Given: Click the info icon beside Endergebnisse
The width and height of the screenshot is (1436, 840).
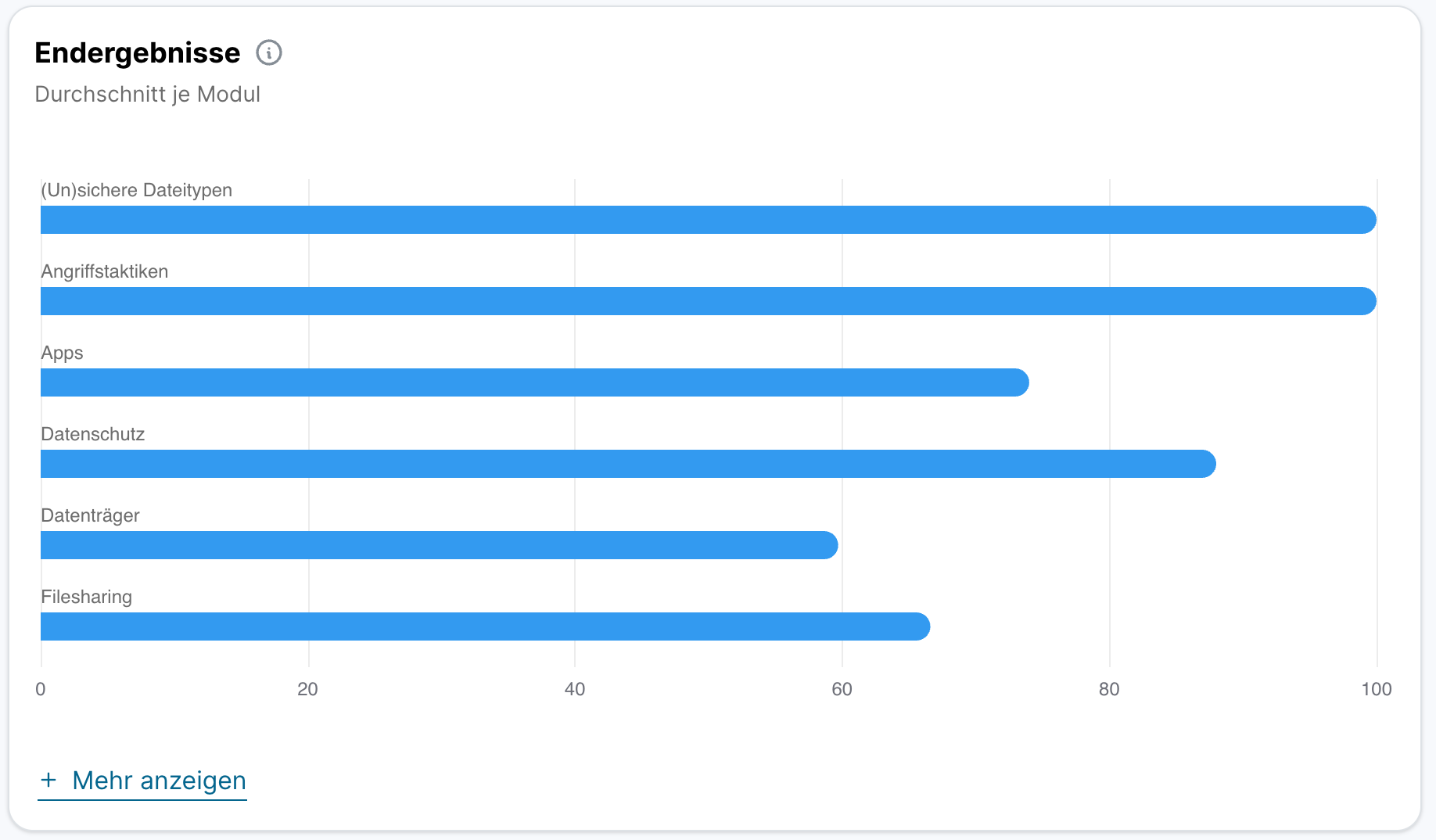Looking at the screenshot, I should pyautogui.click(x=269, y=53).
